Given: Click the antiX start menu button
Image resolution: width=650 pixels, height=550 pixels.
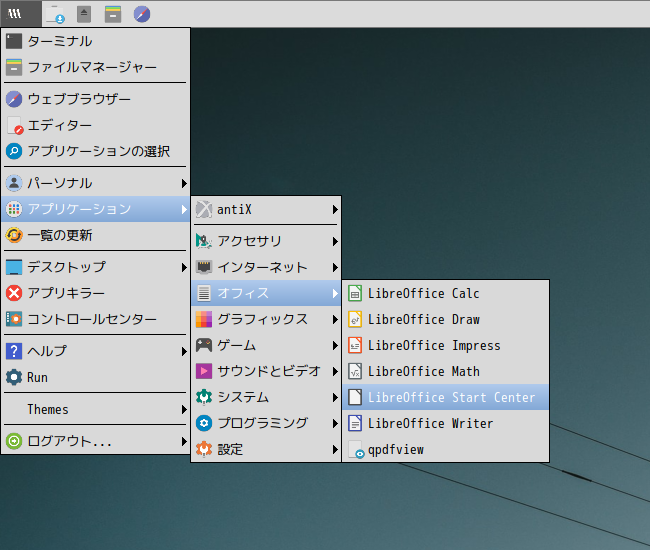Looking at the screenshot, I should point(21,14).
